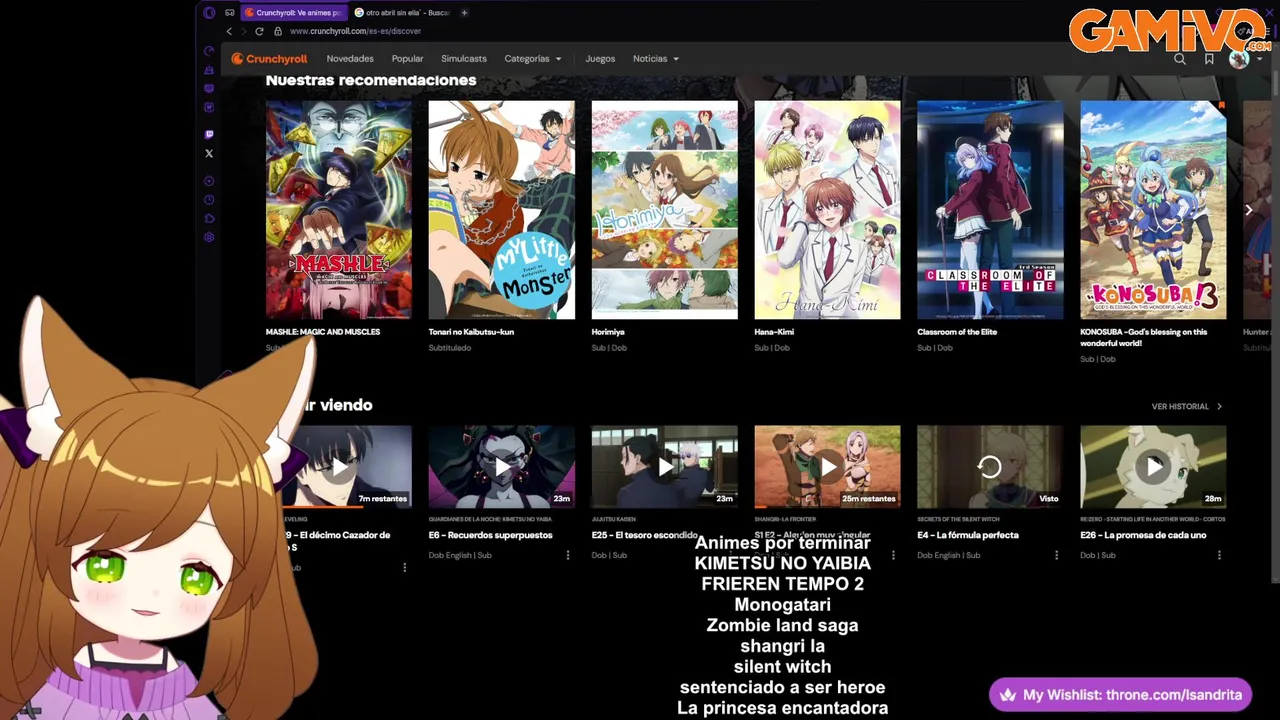
Task: Open Crunchyroll search icon
Action: (1180, 59)
